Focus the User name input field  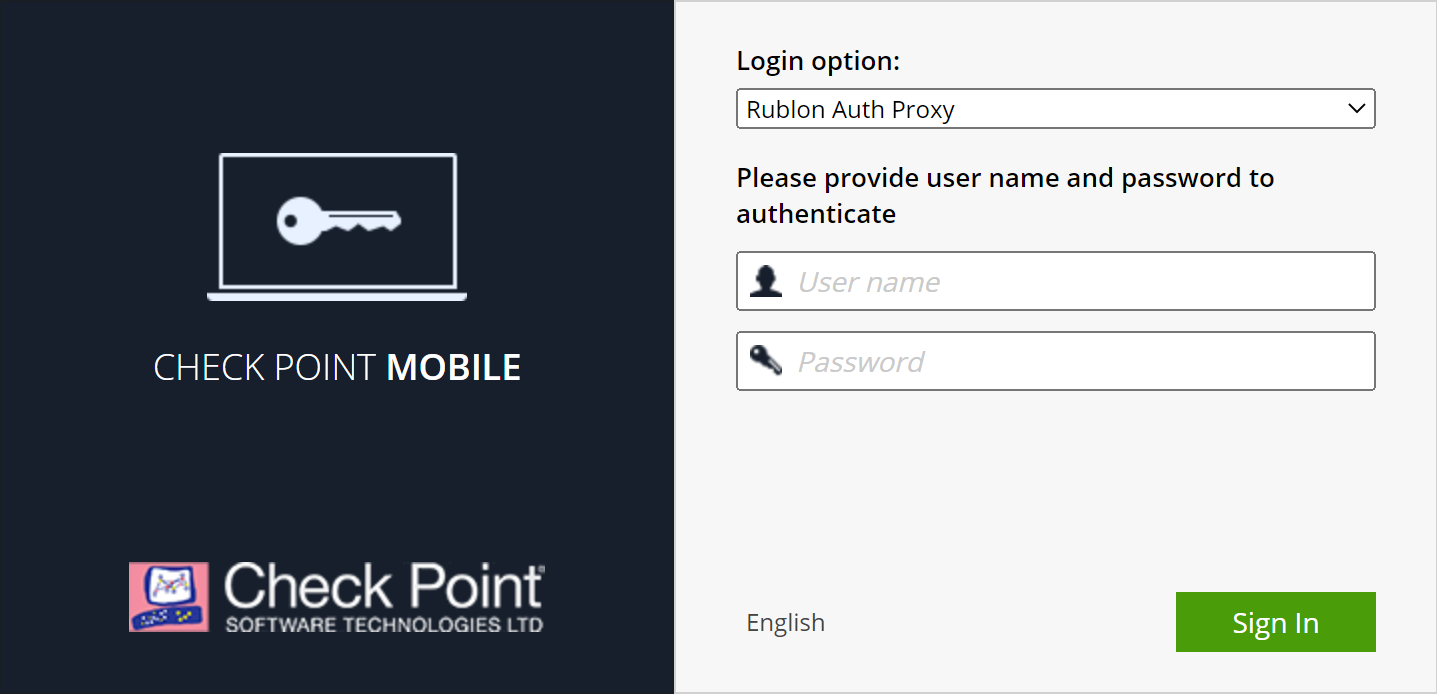click(1080, 281)
